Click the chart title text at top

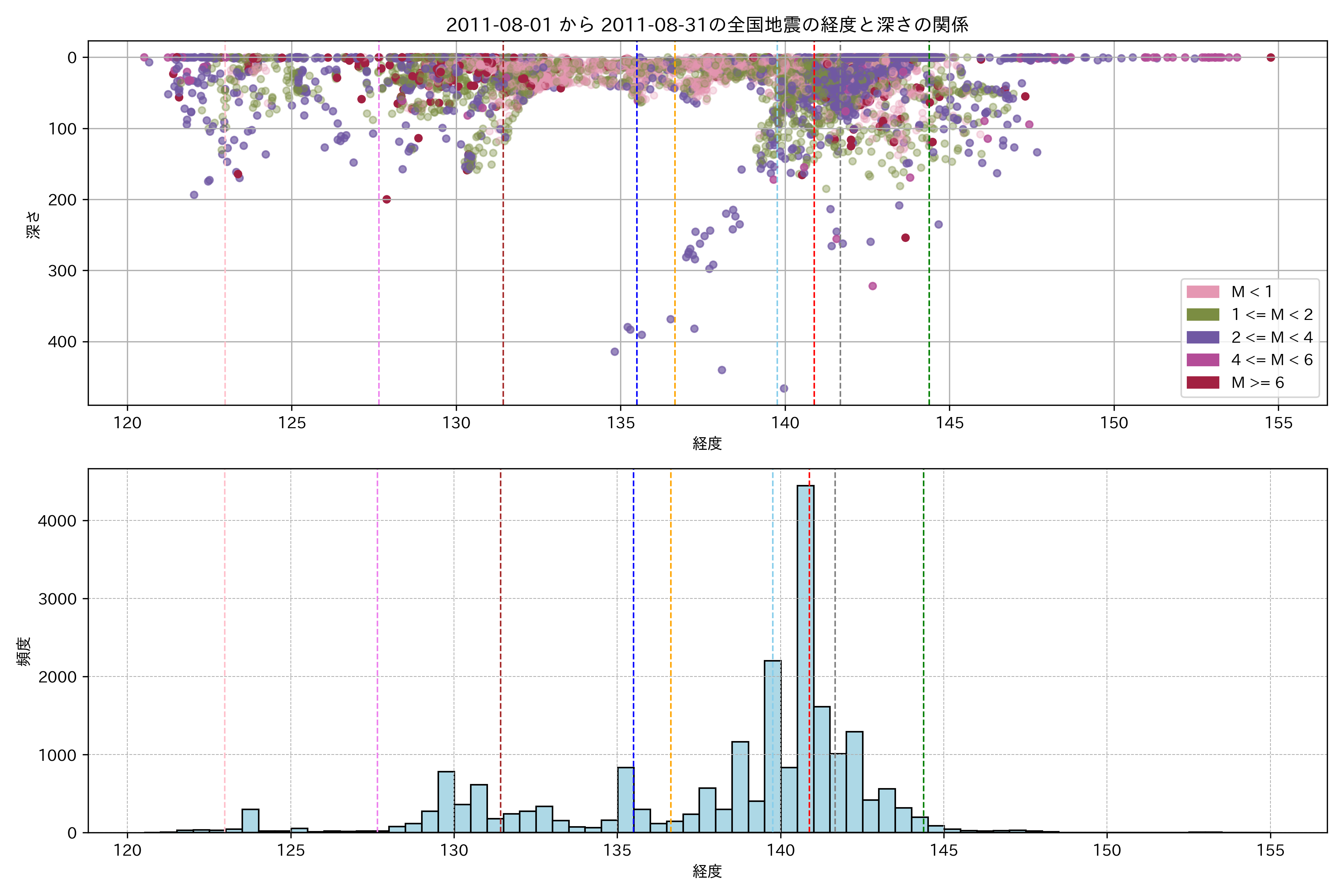click(x=707, y=25)
